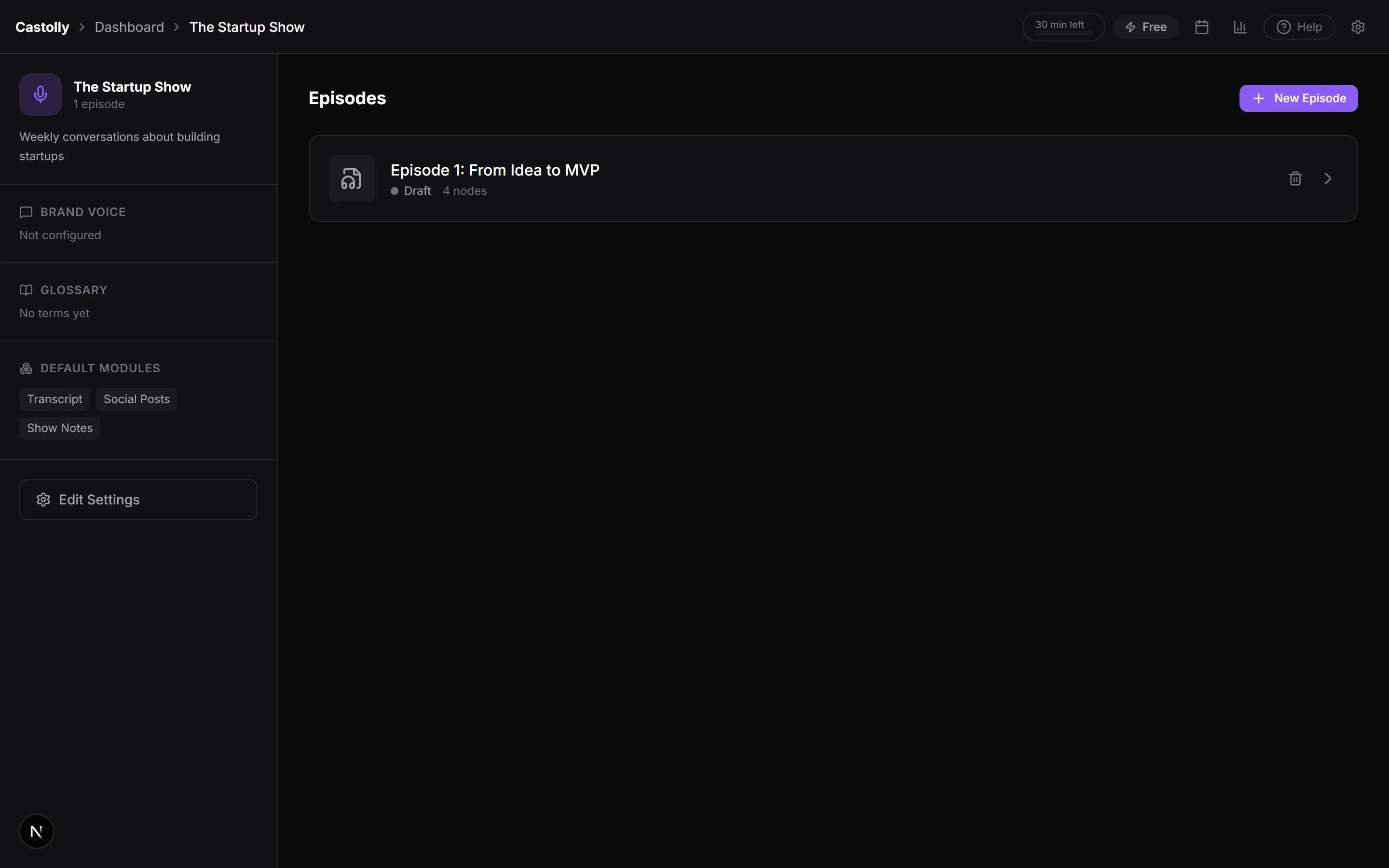Select the Transcript module chip
Screen dimensions: 1389x868
(54, 399)
